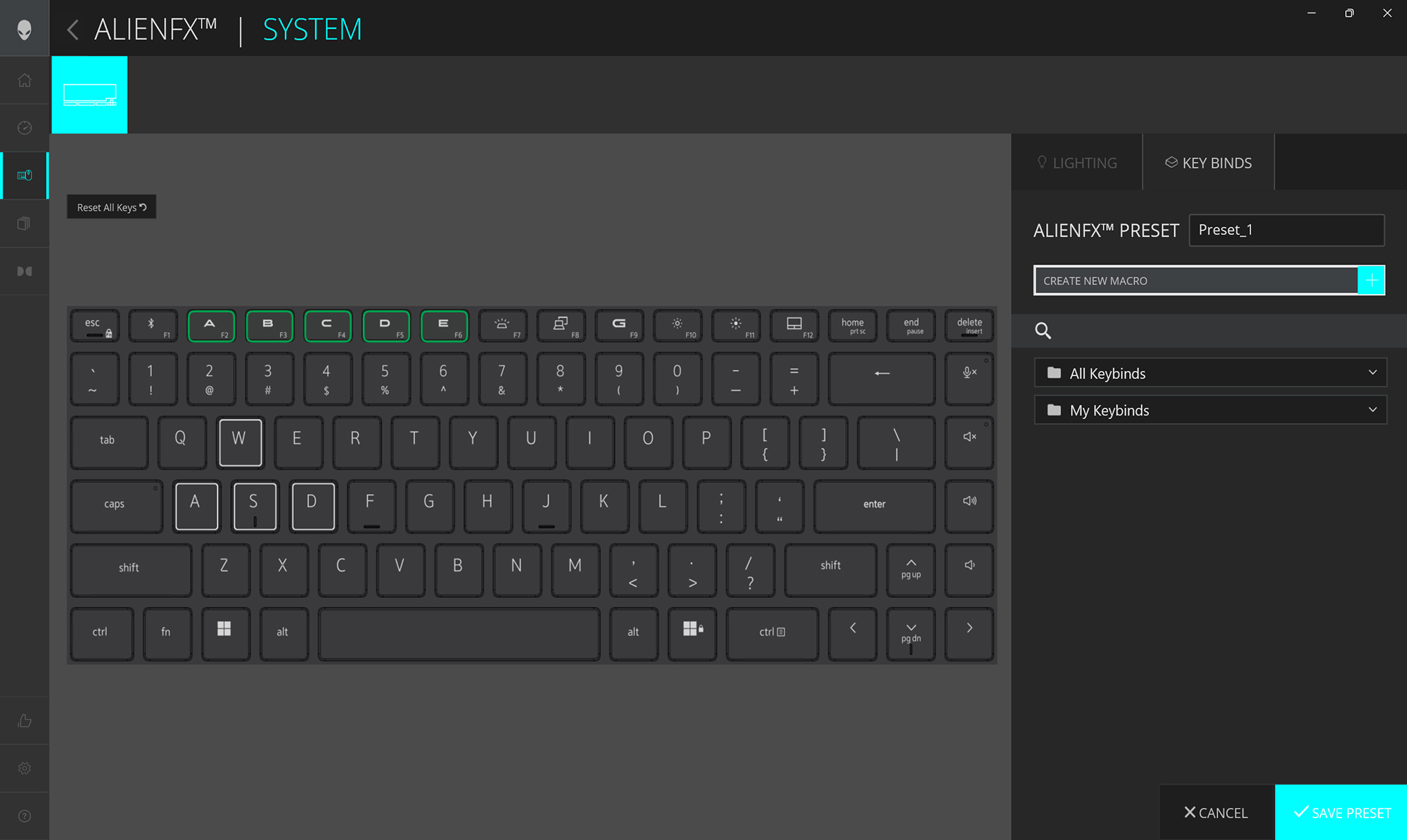Screen dimensions: 1407x840
Task: Select the backspace arrow key
Action: [883, 379]
